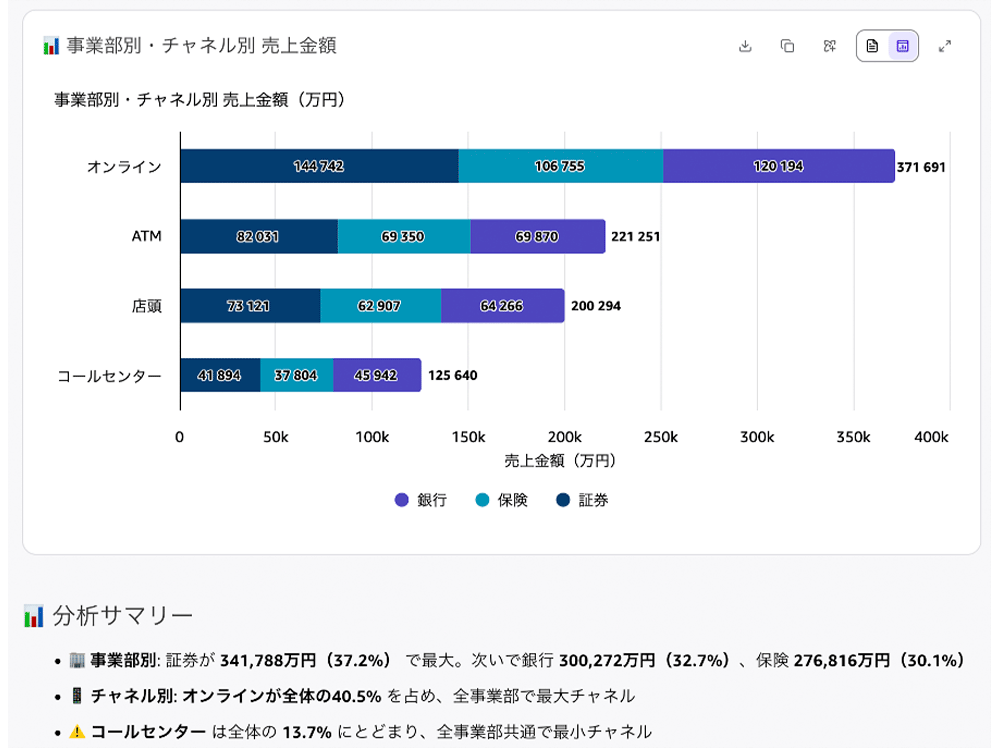
Task: Select the 69 350 segment of ATM bar
Action: (404, 236)
